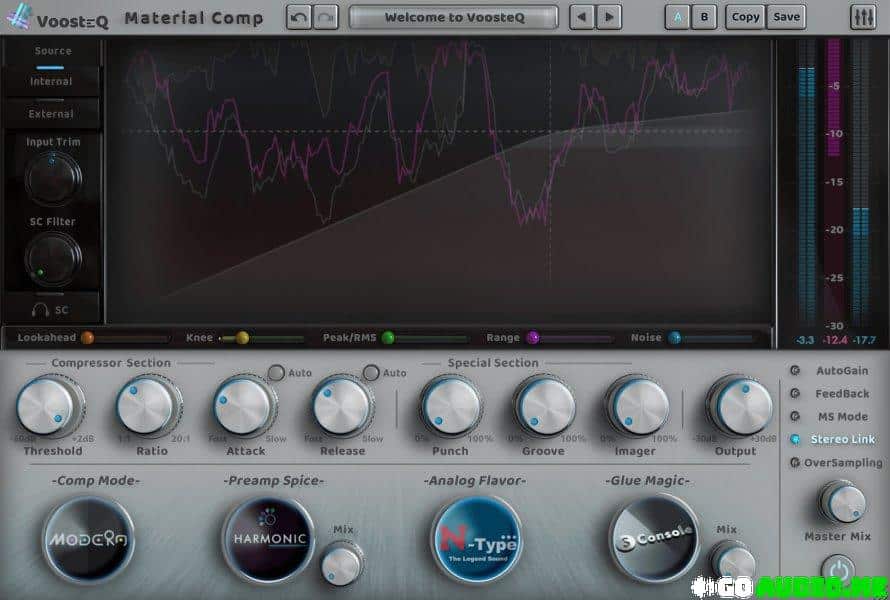Click the N-Type analog flavor badge

(477, 539)
